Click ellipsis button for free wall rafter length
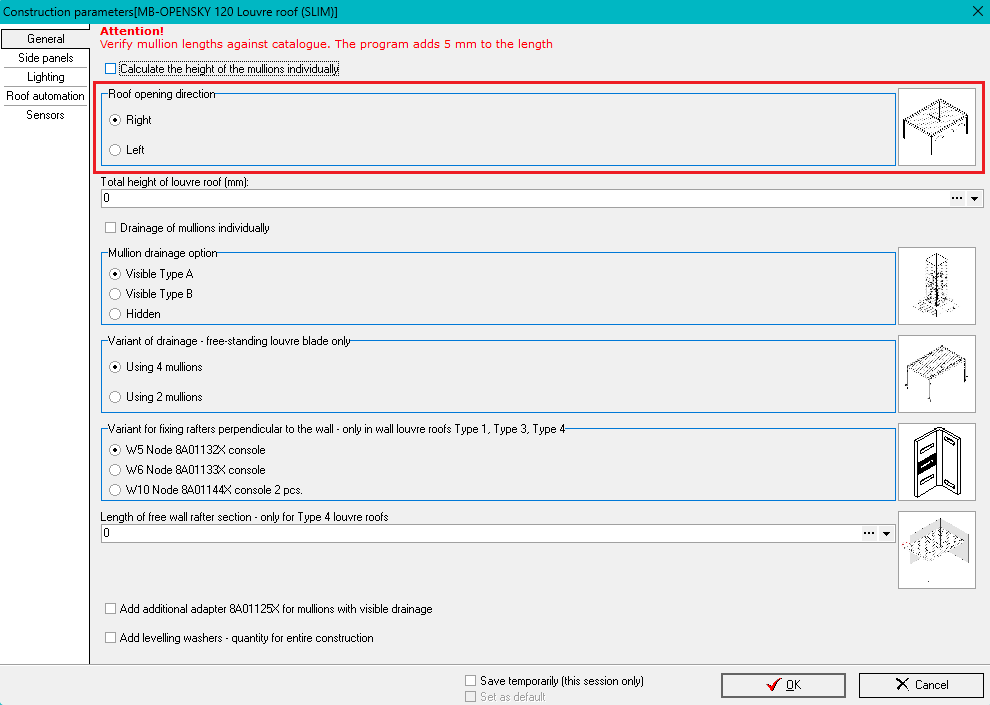The height and width of the screenshot is (705, 990). 870,534
